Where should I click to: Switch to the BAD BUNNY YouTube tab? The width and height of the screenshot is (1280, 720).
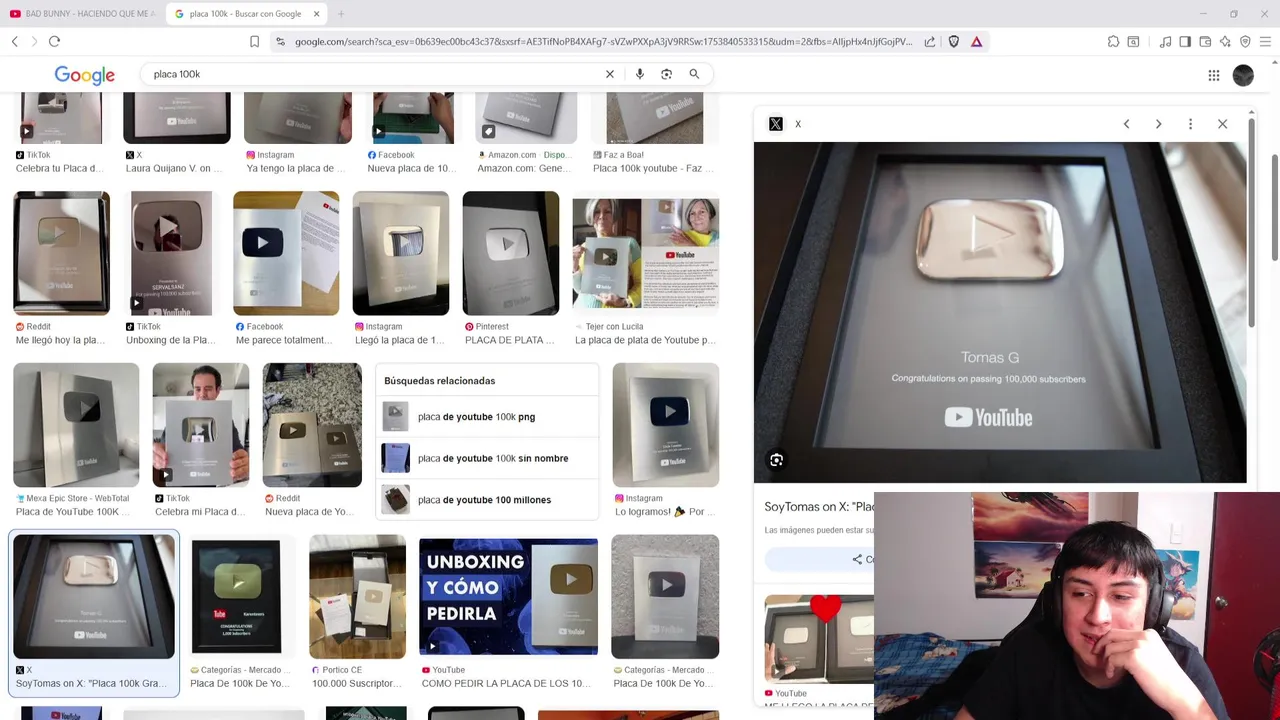click(82, 14)
